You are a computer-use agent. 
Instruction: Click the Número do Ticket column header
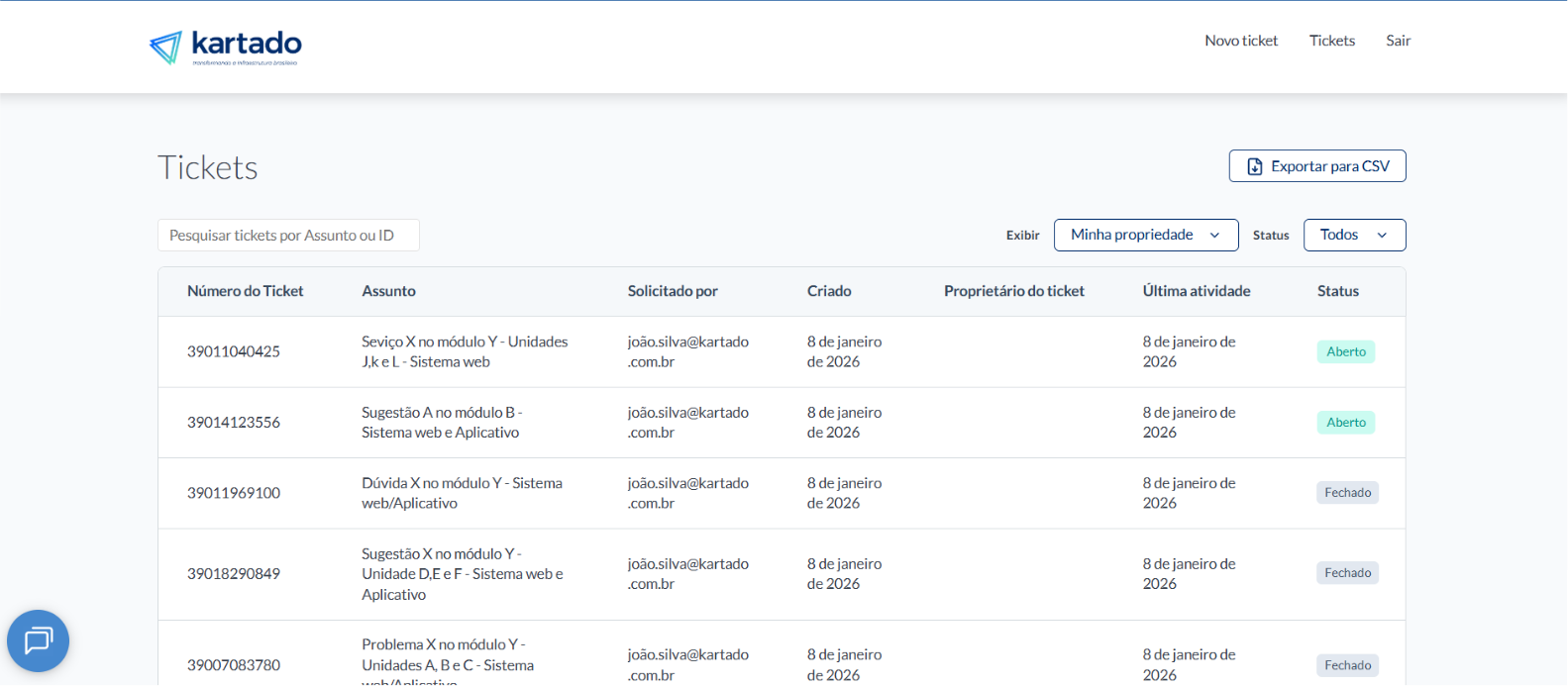pyautogui.click(x=245, y=291)
